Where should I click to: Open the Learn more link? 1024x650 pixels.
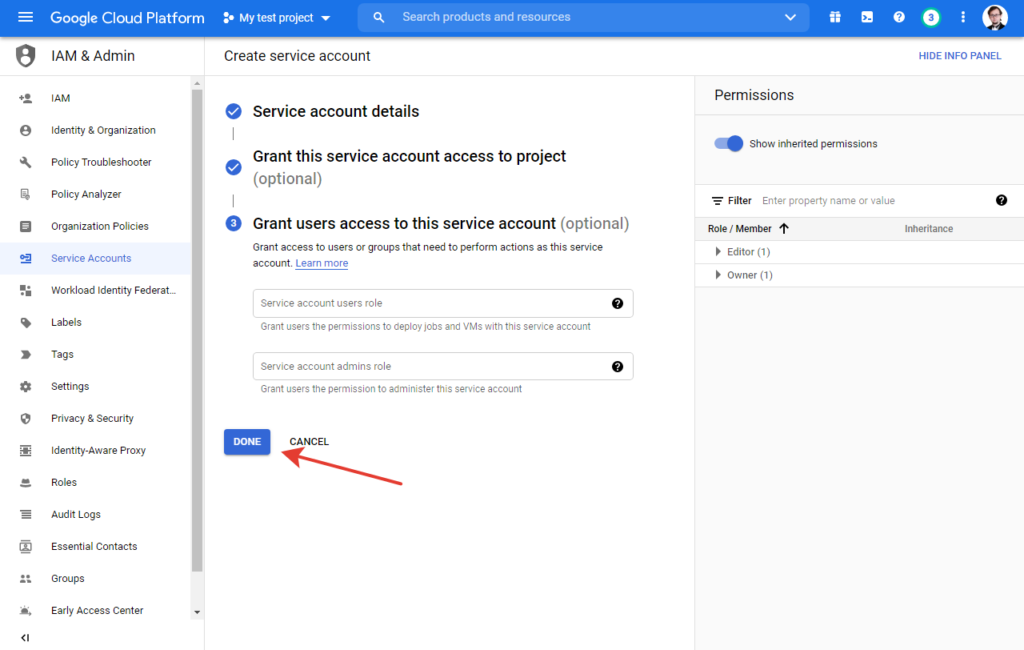click(321, 263)
